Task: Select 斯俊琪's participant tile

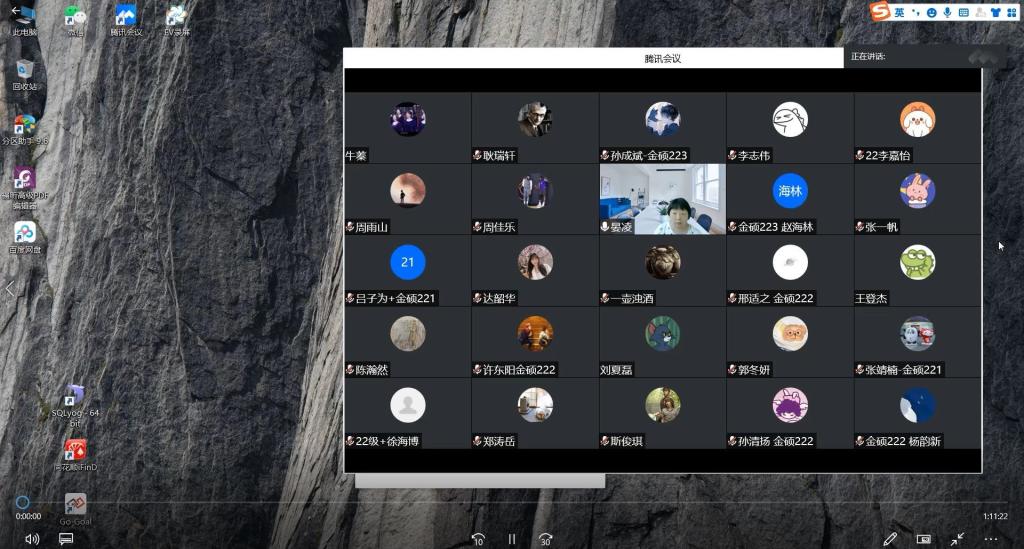Action: [x=662, y=413]
